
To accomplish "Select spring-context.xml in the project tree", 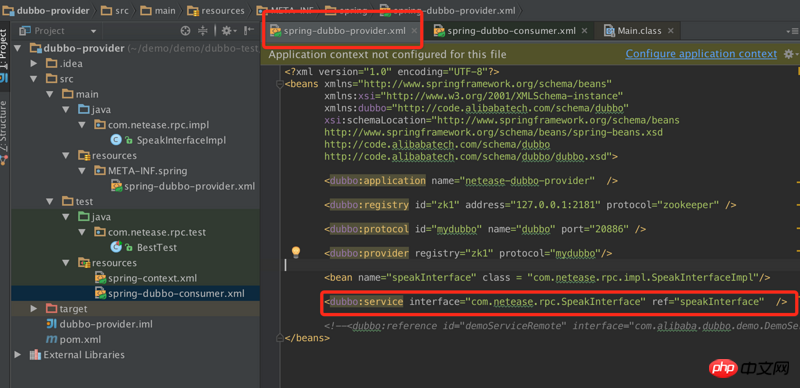I will click(x=153, y=278).
